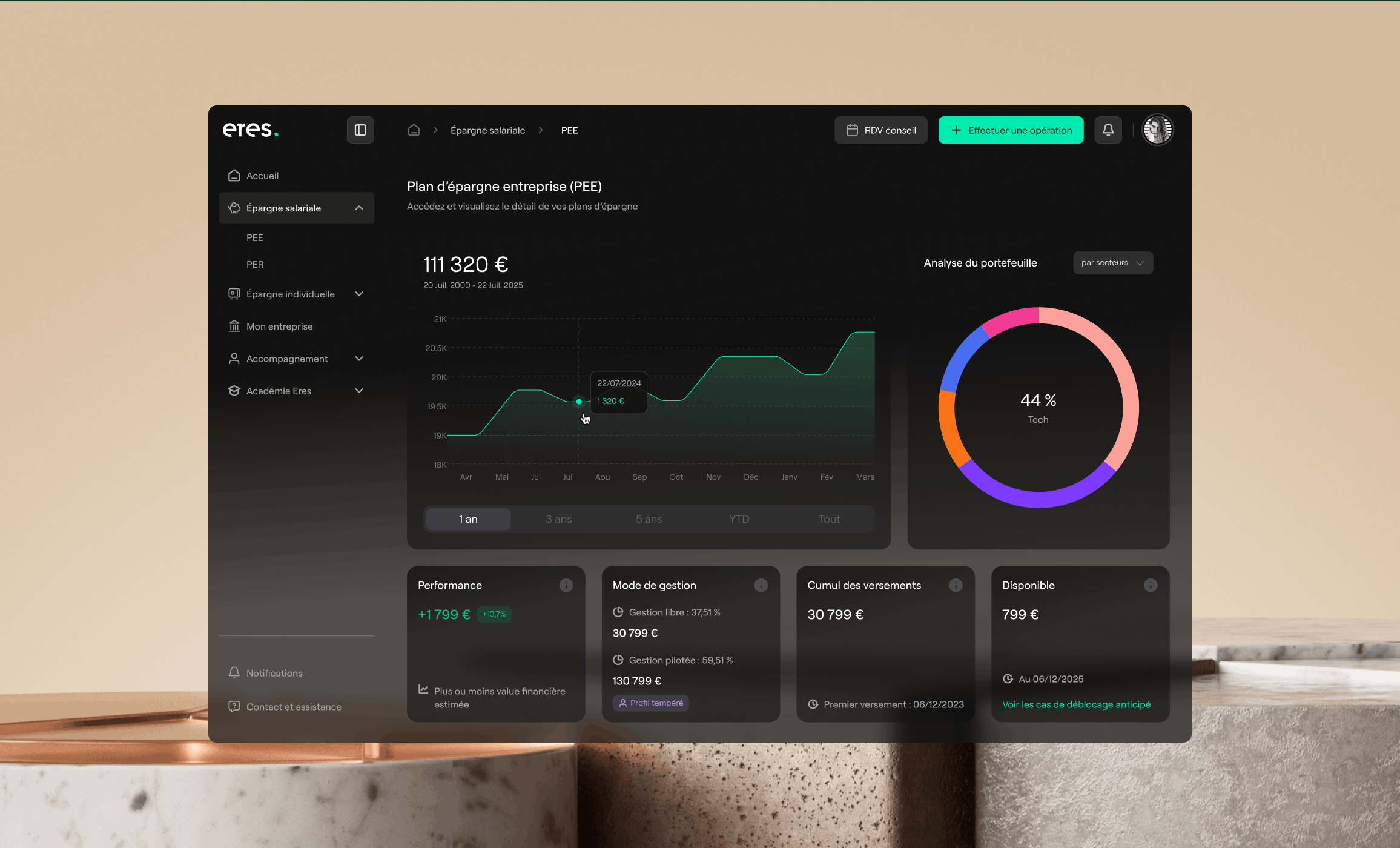1400x848 pixels.
Task: Collapse the Épargne salariale menu
Action: tap(359, 208)
